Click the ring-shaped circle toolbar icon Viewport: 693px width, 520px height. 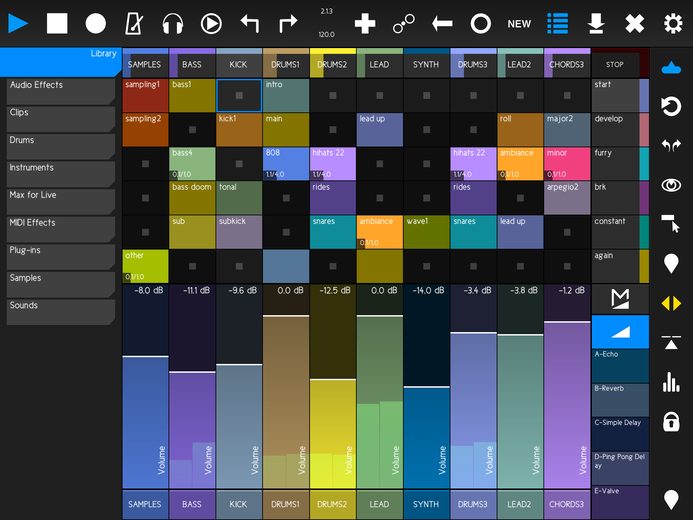click(480, 23)
